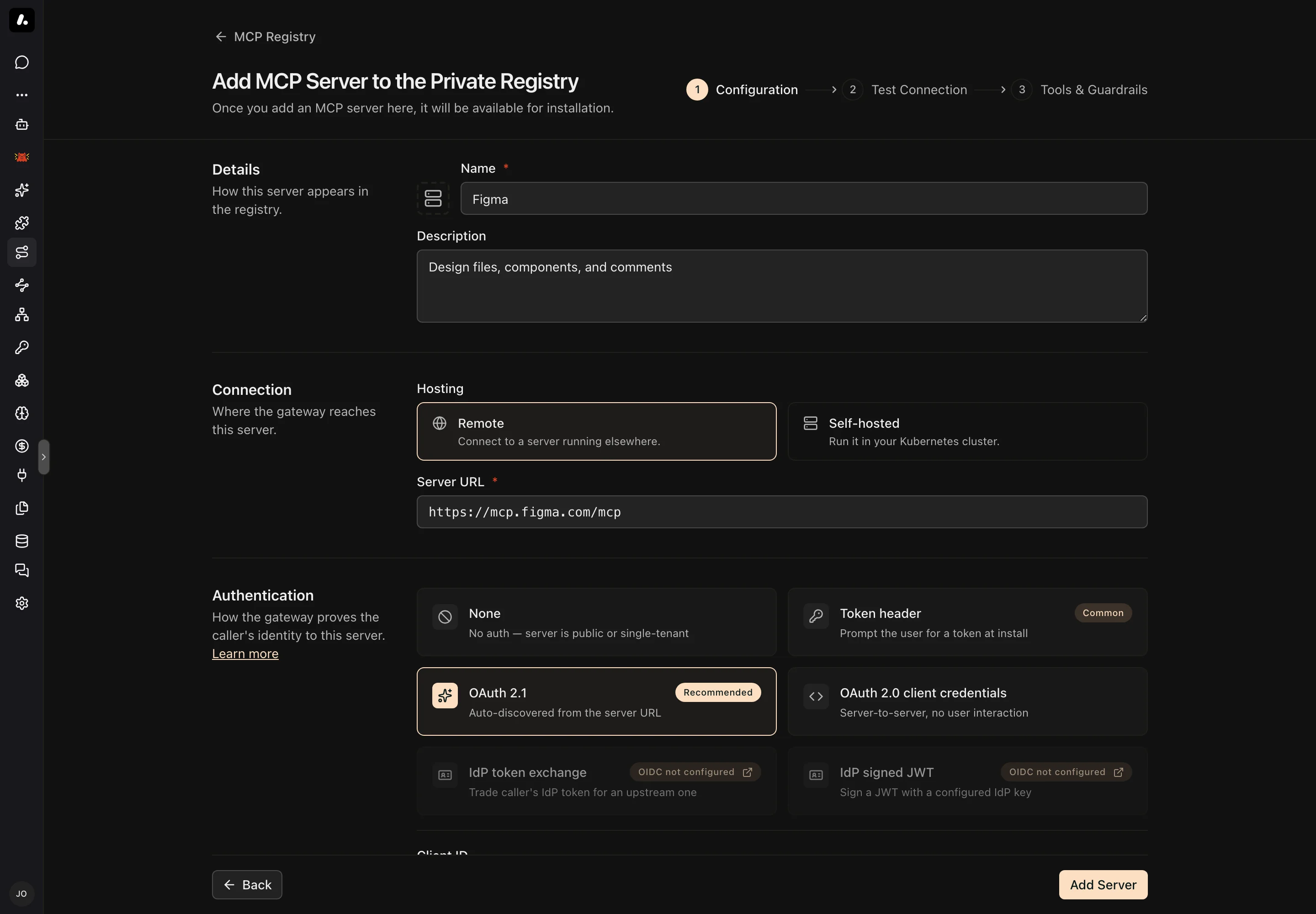Open the branching flow icon in sidebar
This screenshot has height=914, width=1316.
click(22, 285)
